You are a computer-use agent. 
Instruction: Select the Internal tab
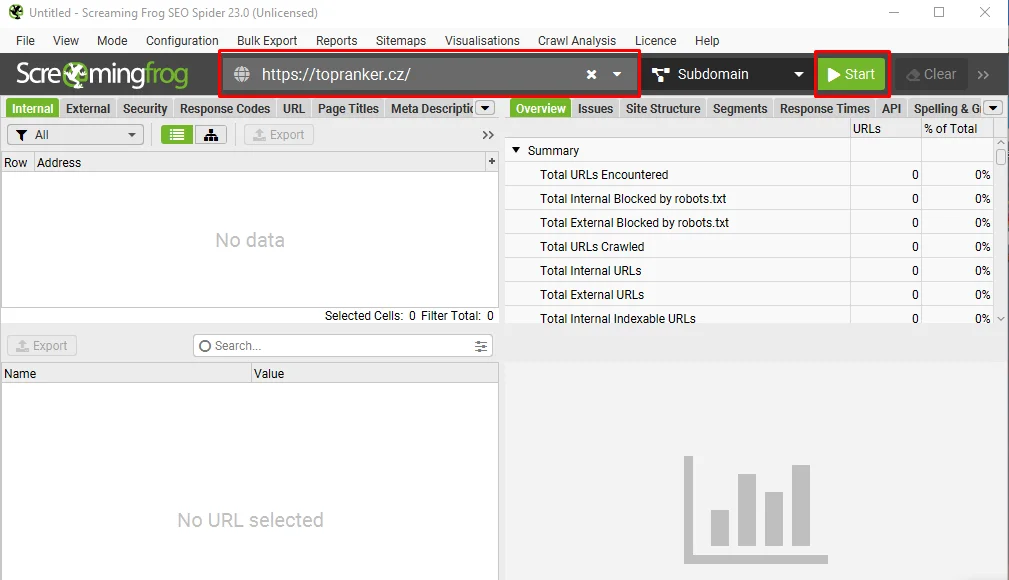[32, 108]
